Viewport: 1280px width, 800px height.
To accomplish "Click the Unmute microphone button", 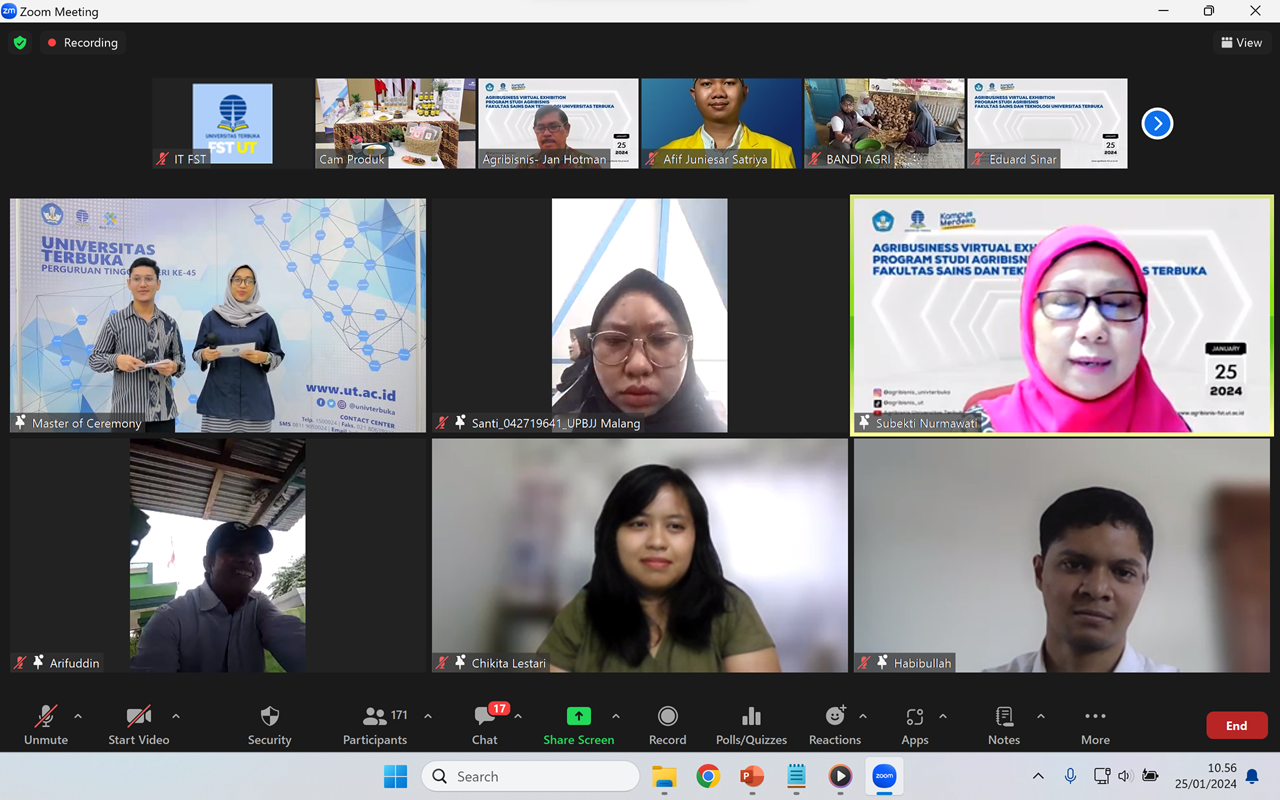I will [46, 725].
